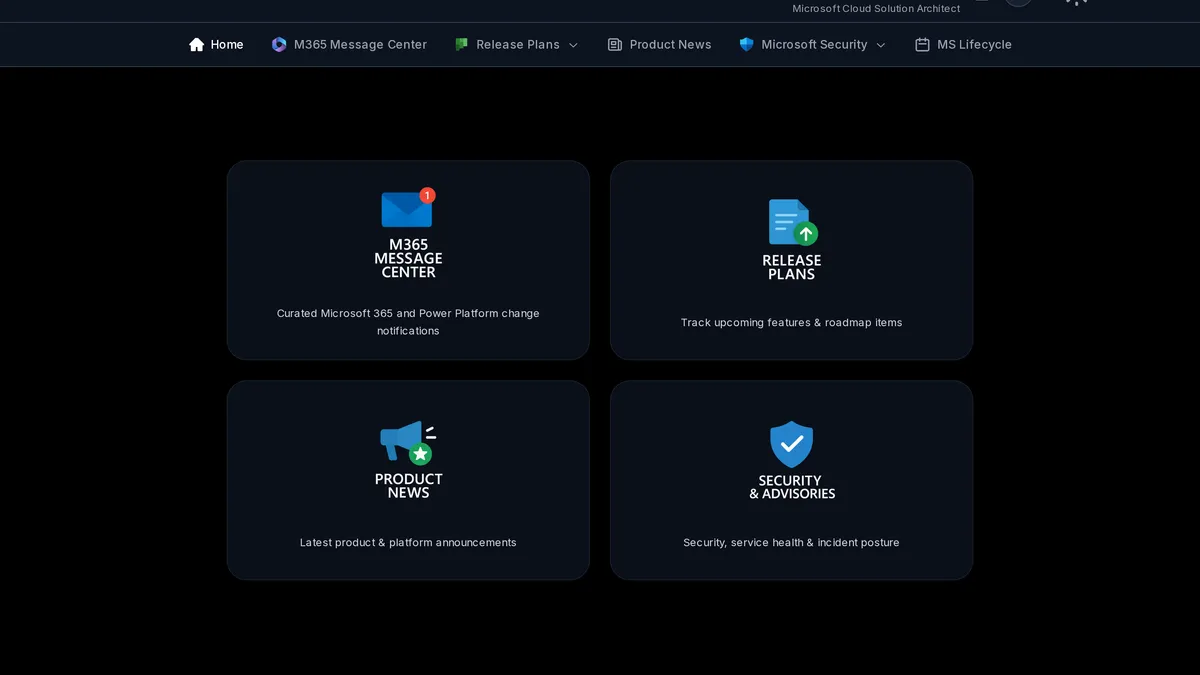Click the red notification badge on envelope
The image size is (1200, 675).
click(427, 195)
